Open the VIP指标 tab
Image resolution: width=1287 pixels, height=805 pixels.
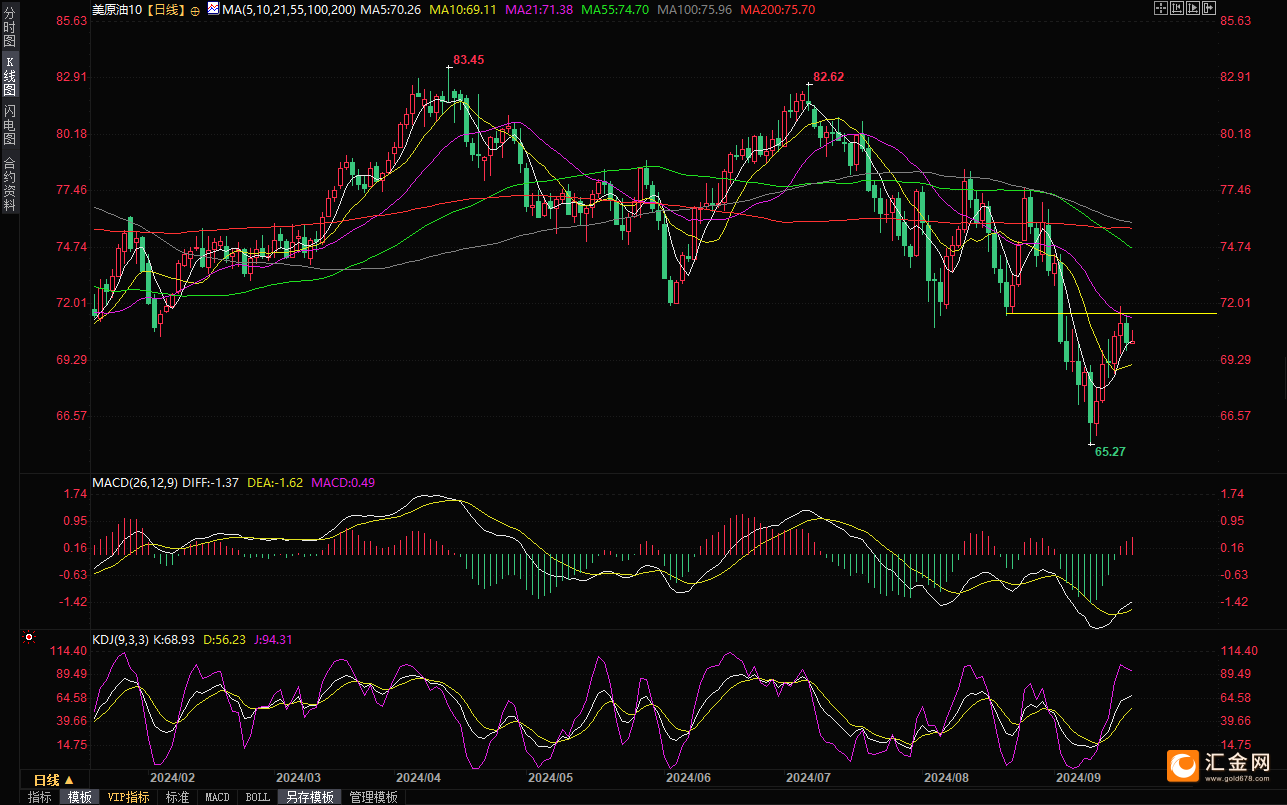tap(128, 797)
